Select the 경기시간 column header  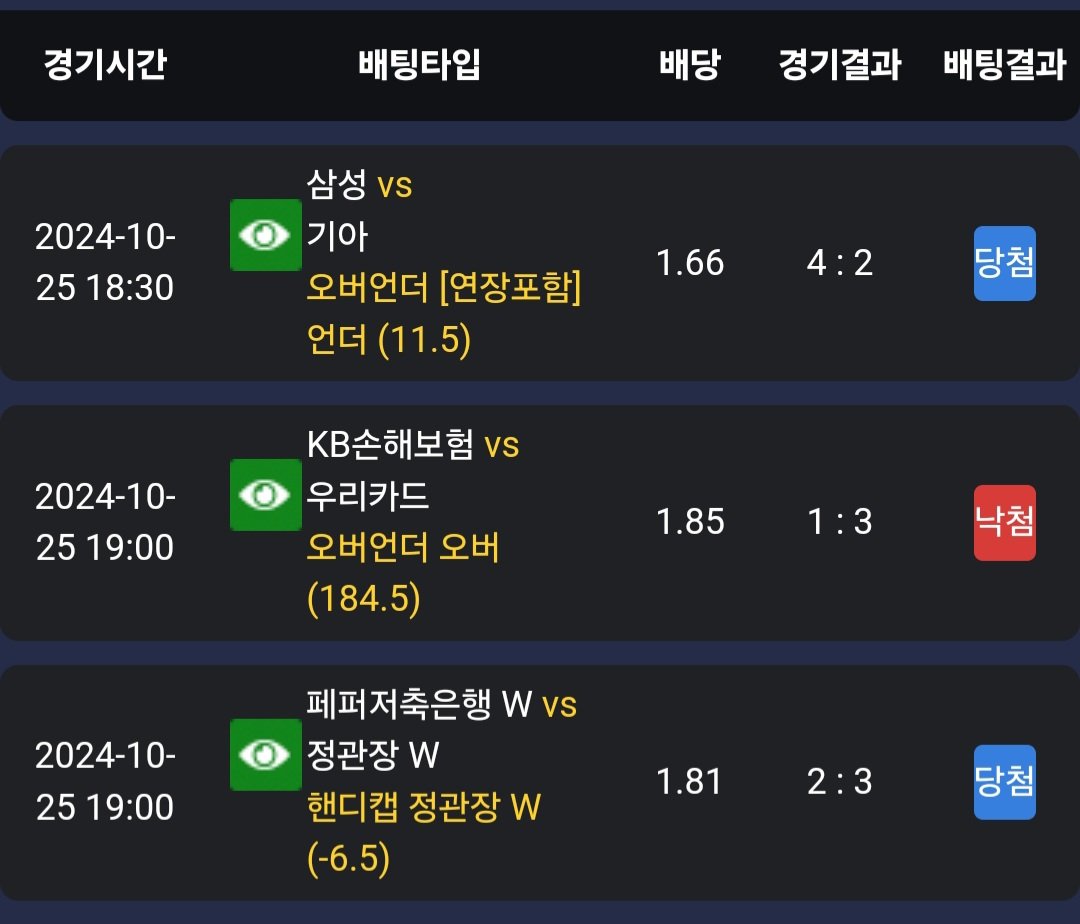(x=105, y=65)
